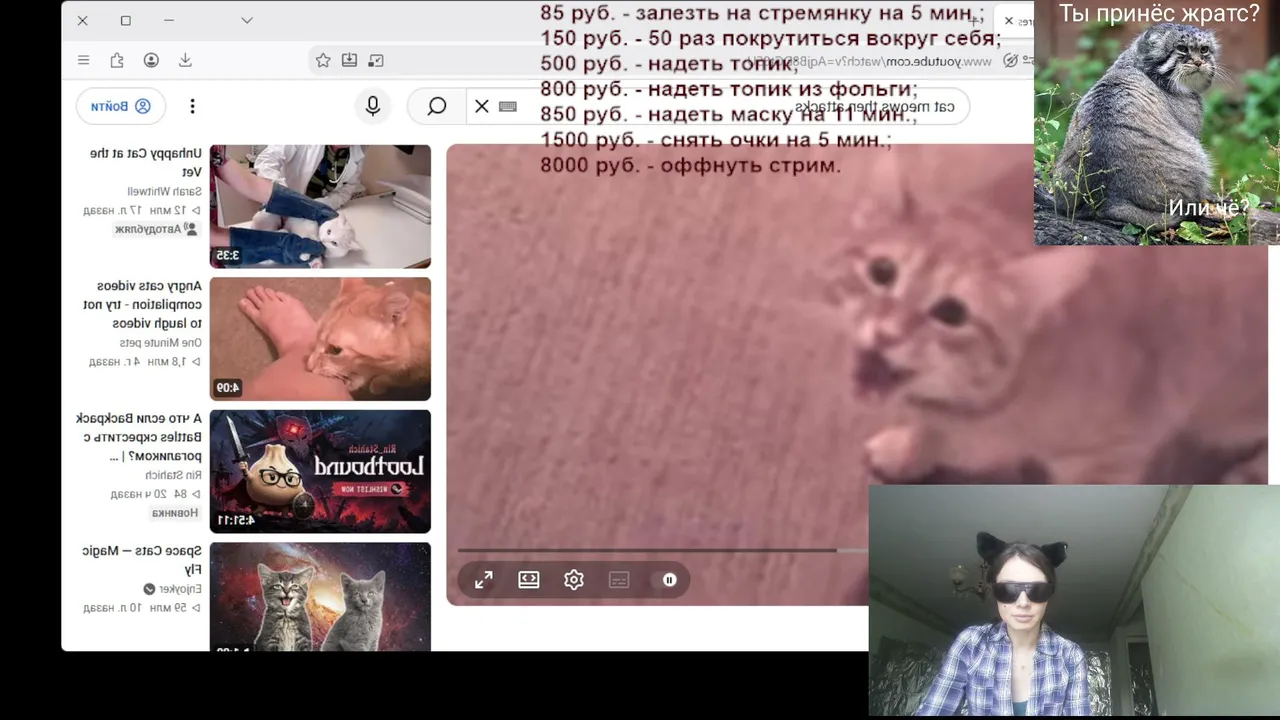Open the browser hamburger main menu
The width and height of the screenshot is (1280, 720).
click(83, 60)
